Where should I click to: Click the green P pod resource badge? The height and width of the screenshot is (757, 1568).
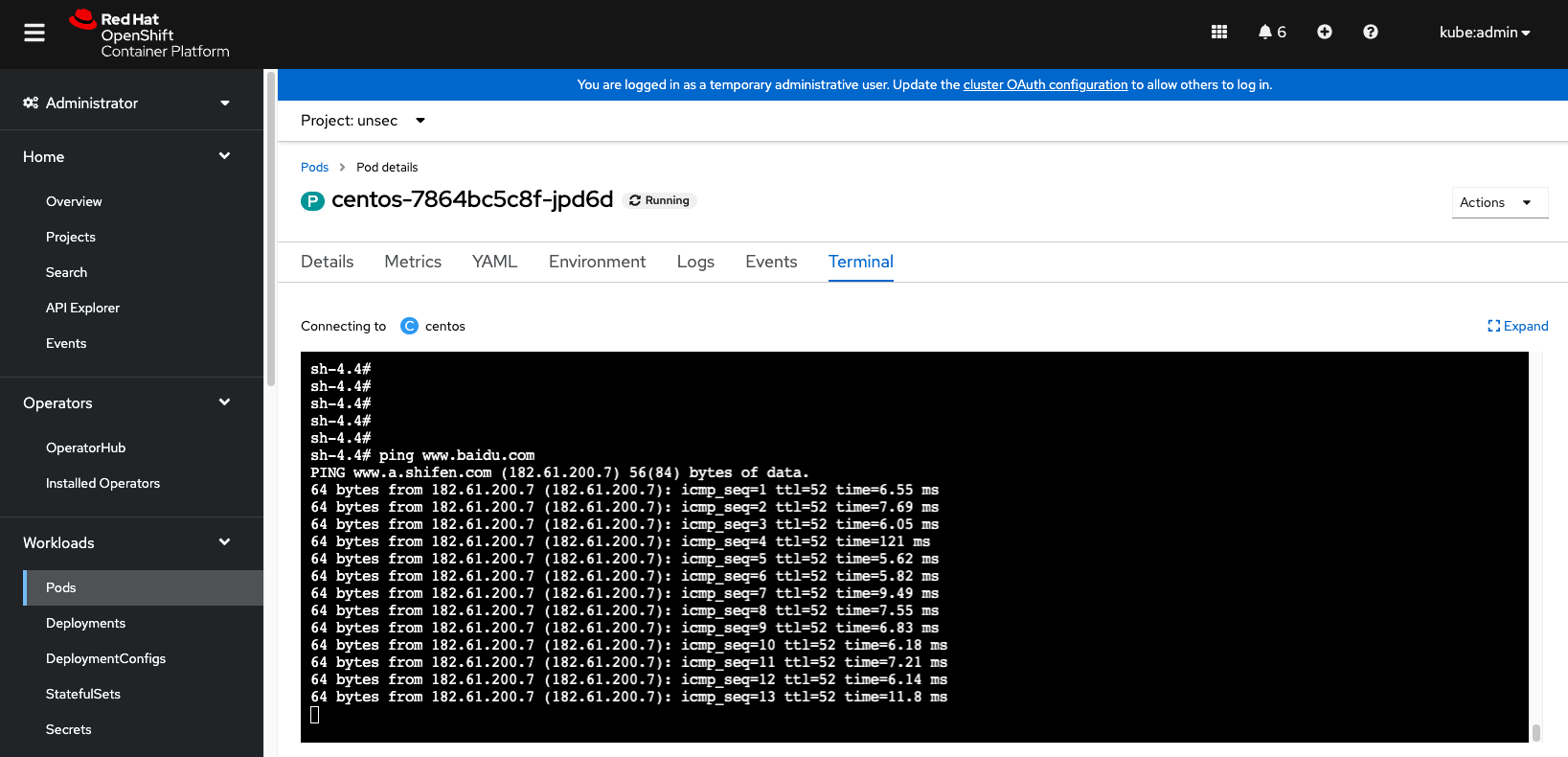click(312, 200)
